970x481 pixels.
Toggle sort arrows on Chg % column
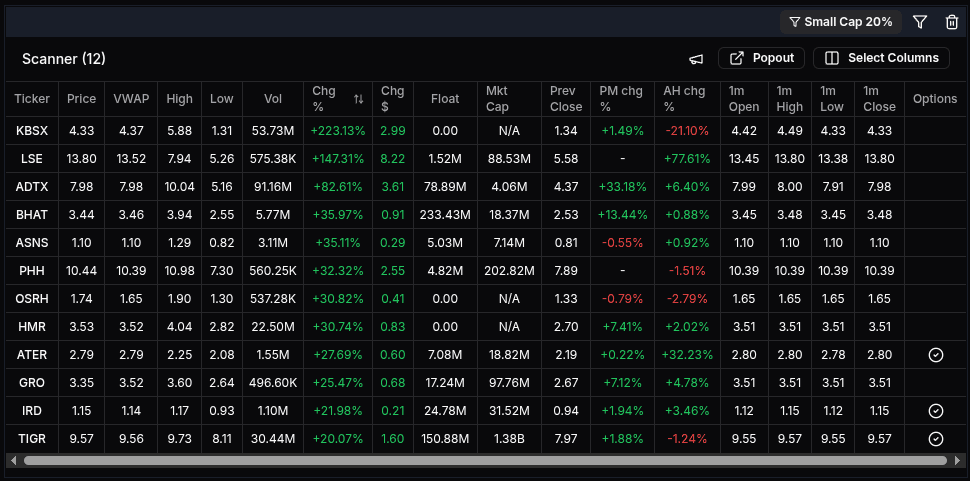[x=358, y=99]
